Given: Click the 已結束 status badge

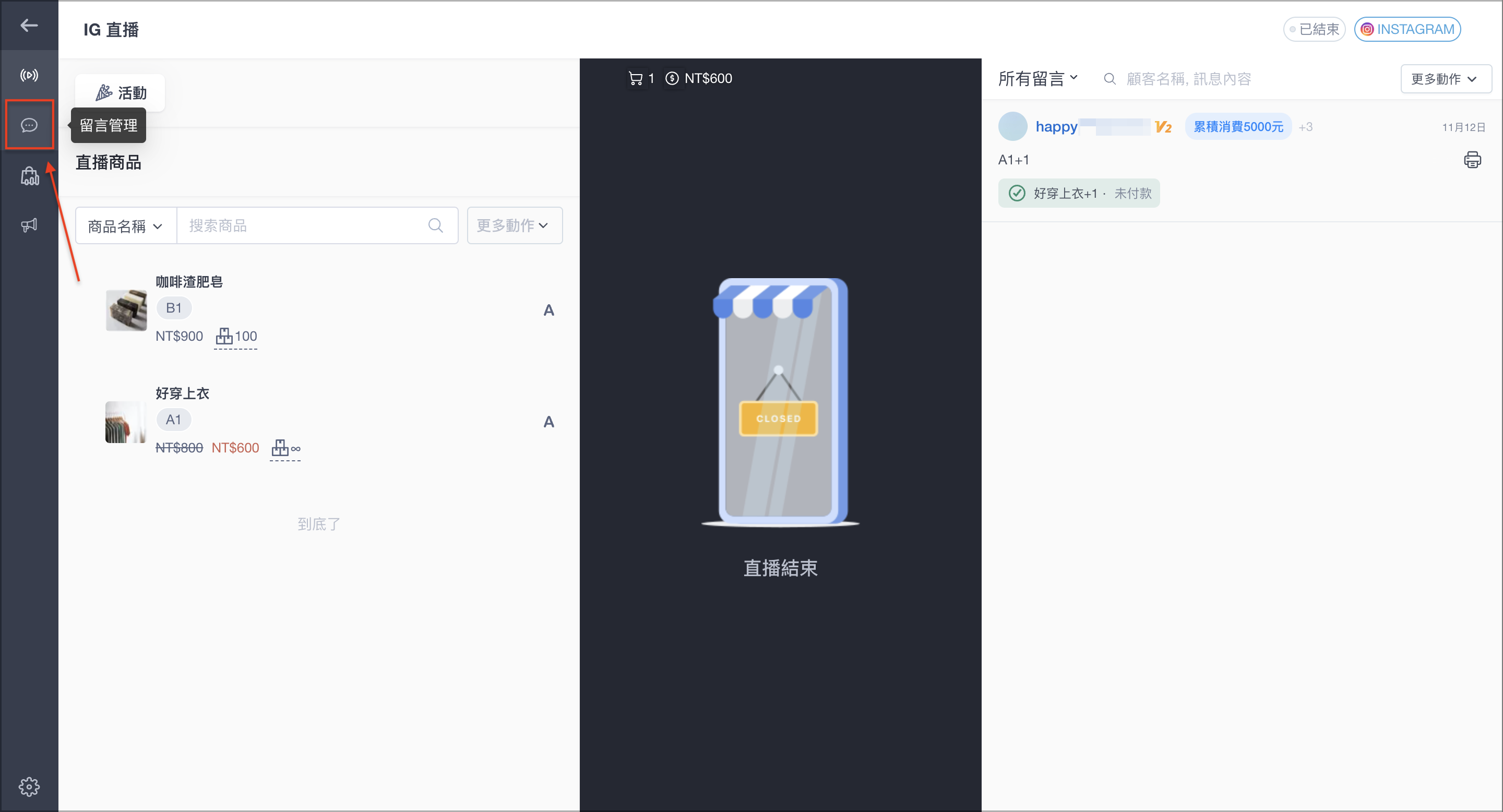Looking at the screenshot, I should [1314, 29].
